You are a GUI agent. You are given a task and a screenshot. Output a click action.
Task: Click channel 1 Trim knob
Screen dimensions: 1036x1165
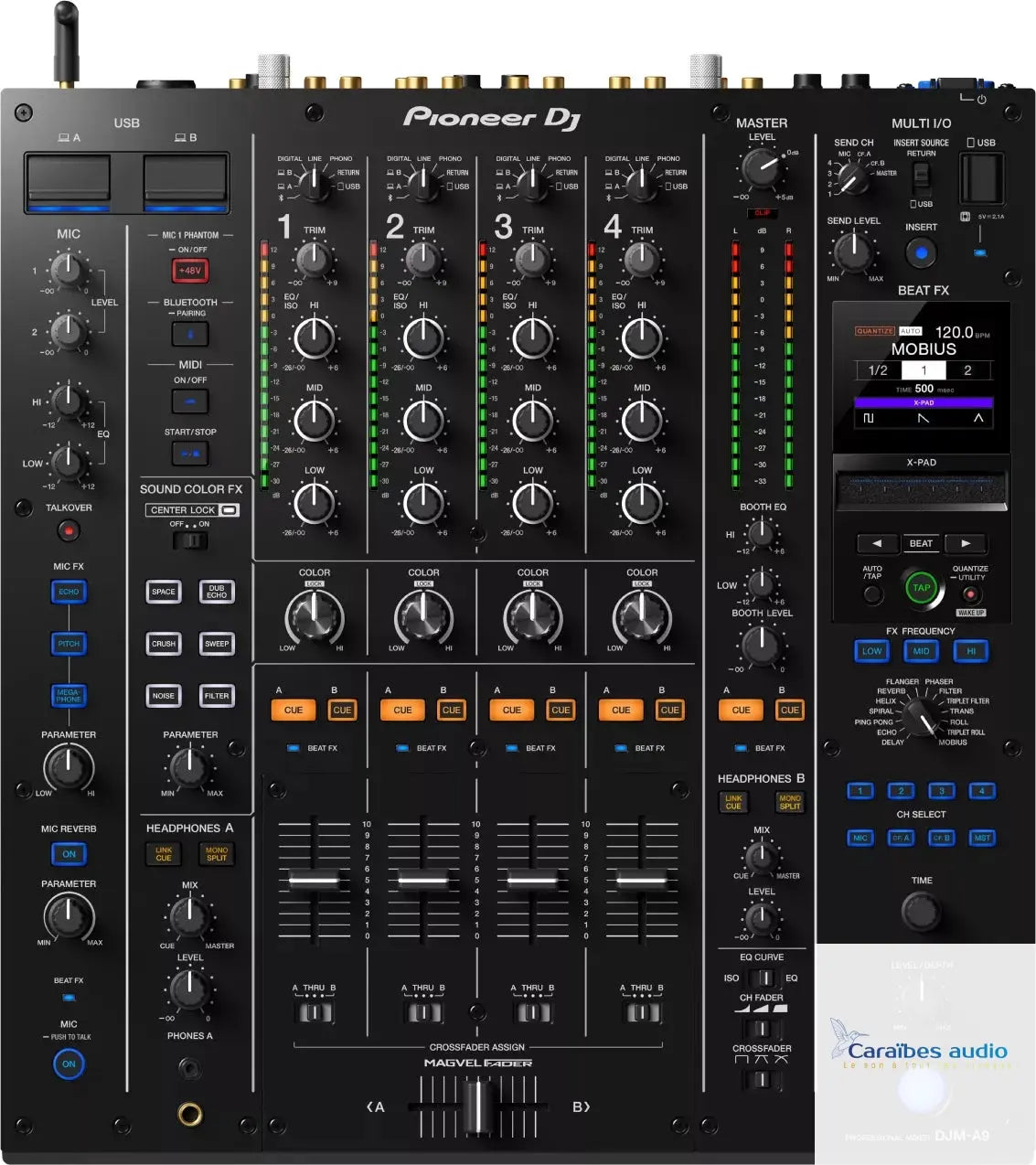coord(313,260)
